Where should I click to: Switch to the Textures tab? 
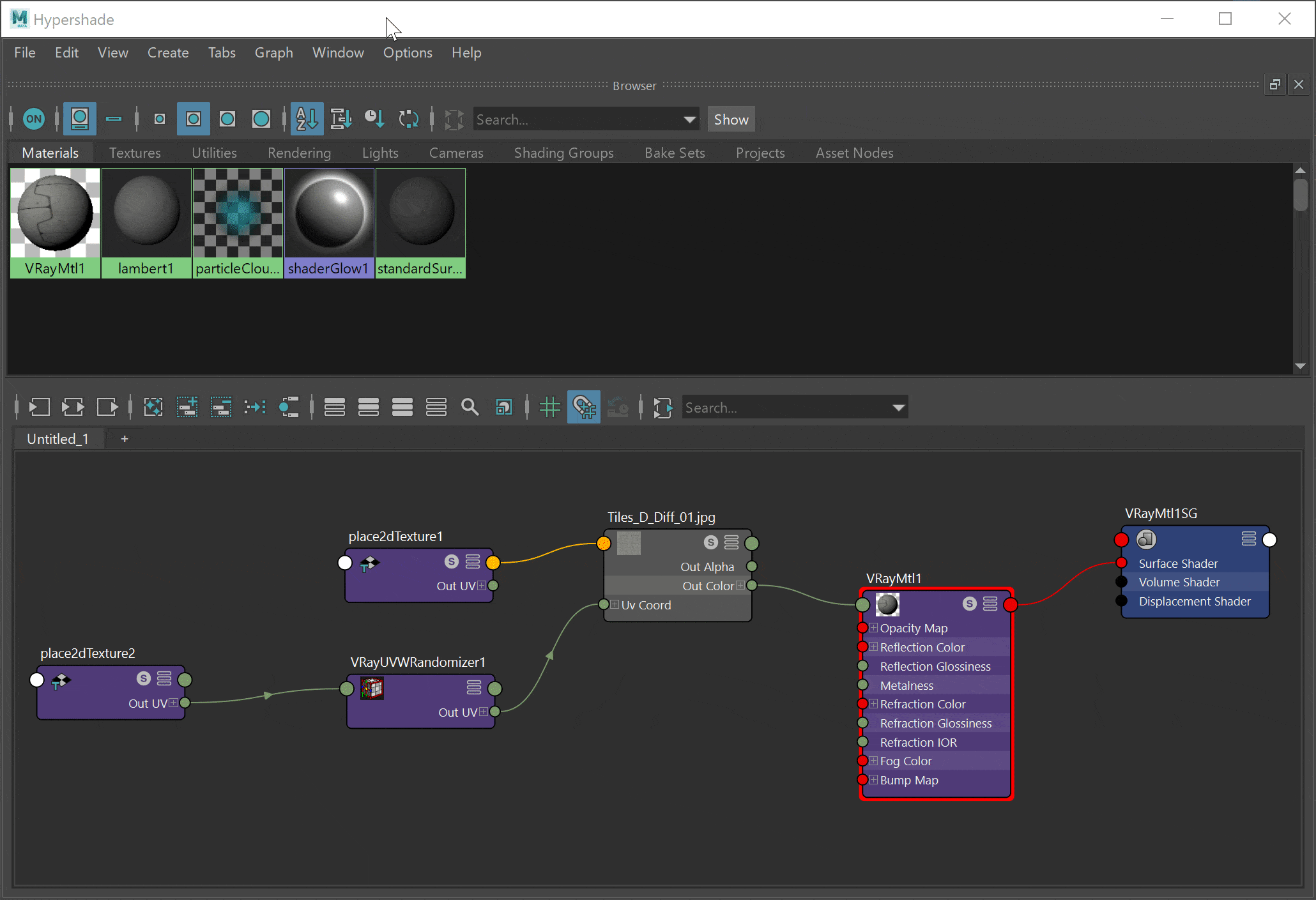pyautogui.click(x=135, y=153)
